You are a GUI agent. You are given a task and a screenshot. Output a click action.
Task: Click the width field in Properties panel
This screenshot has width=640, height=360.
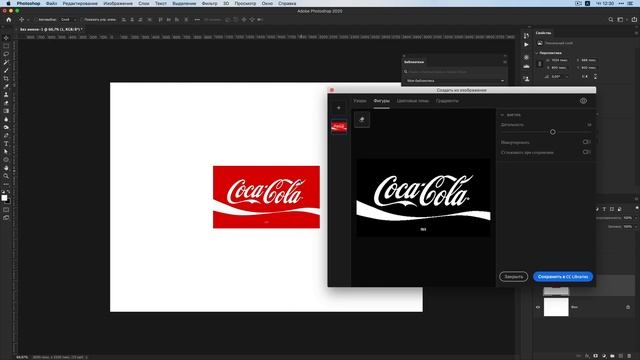click(560, 60)
